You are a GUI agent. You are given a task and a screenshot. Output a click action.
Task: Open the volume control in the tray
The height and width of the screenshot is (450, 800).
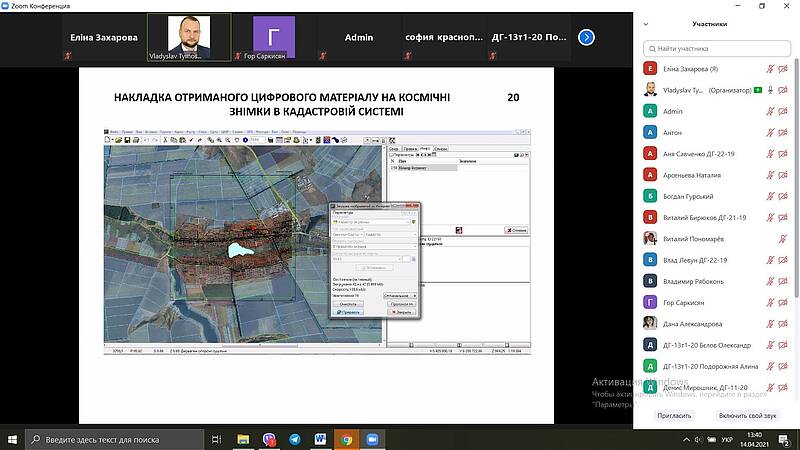click(x=698, y=439)
